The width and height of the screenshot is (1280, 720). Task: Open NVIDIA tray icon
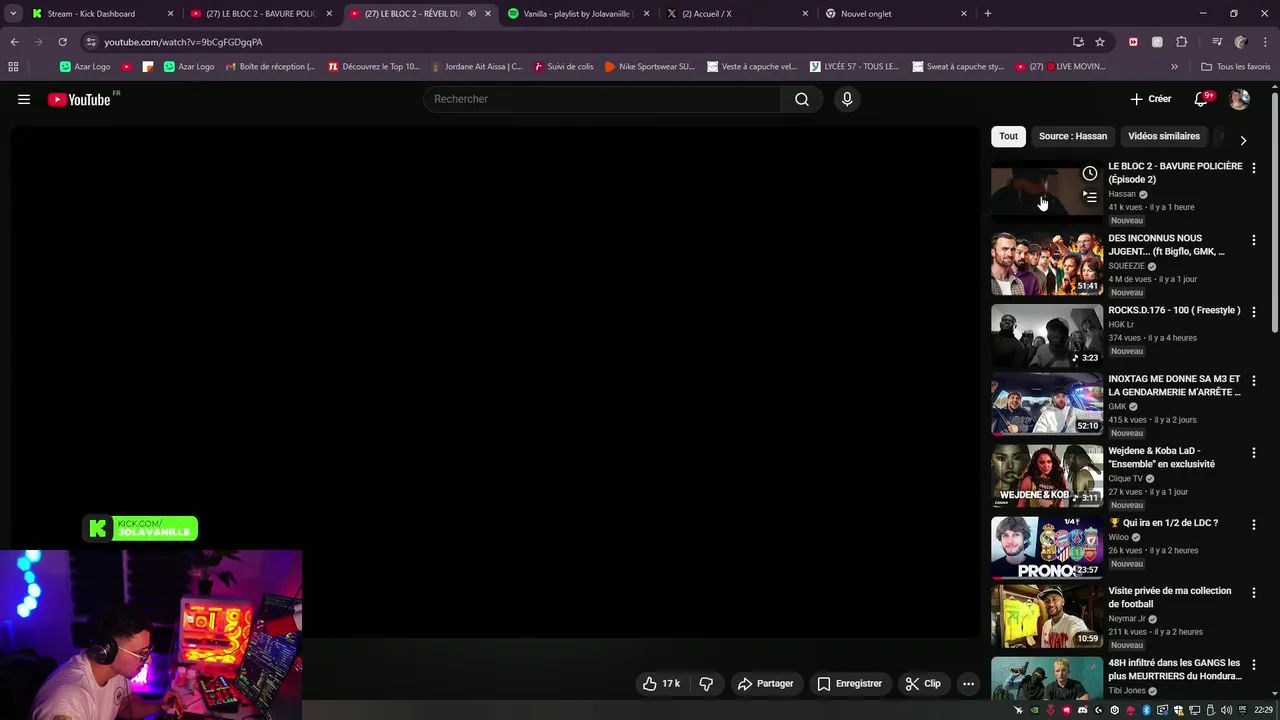[1034, 710]
